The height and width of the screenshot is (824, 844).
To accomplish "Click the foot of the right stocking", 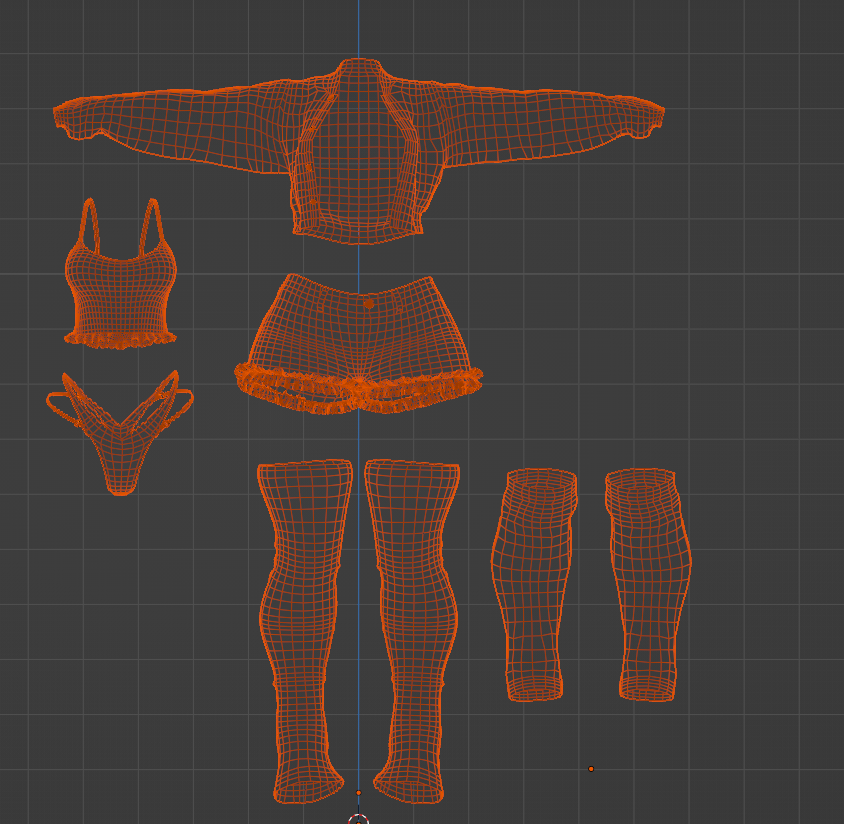I will (409, 783).
